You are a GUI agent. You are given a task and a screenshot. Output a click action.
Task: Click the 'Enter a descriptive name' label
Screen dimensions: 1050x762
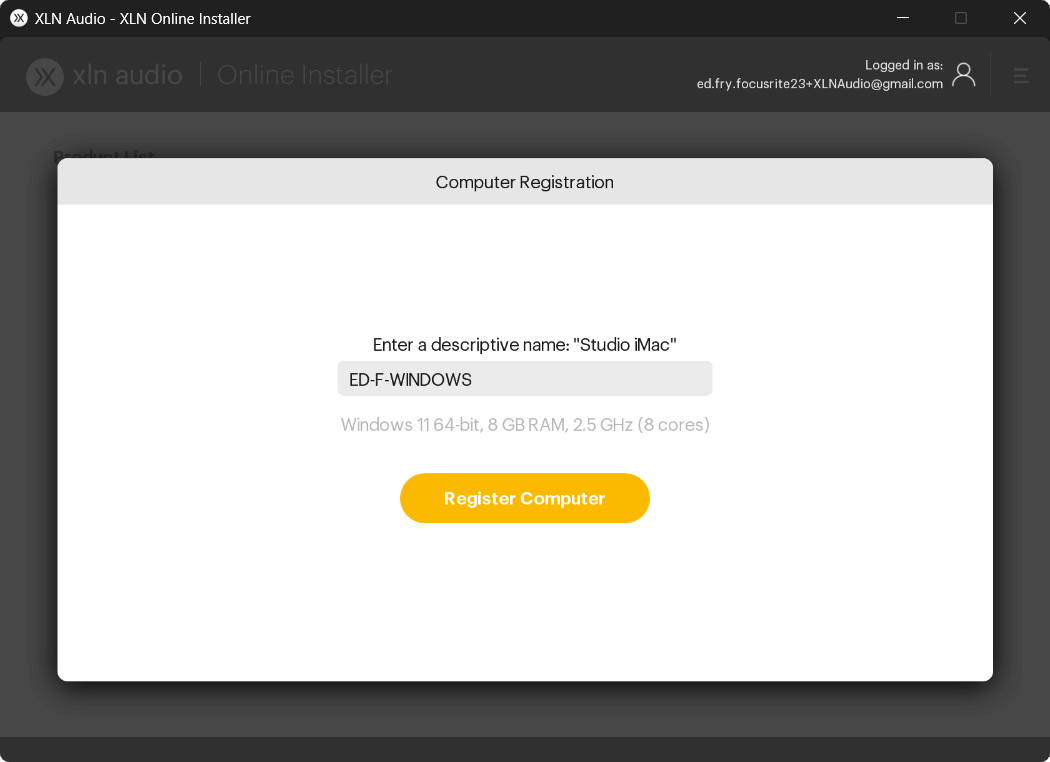tap(524, 345)
